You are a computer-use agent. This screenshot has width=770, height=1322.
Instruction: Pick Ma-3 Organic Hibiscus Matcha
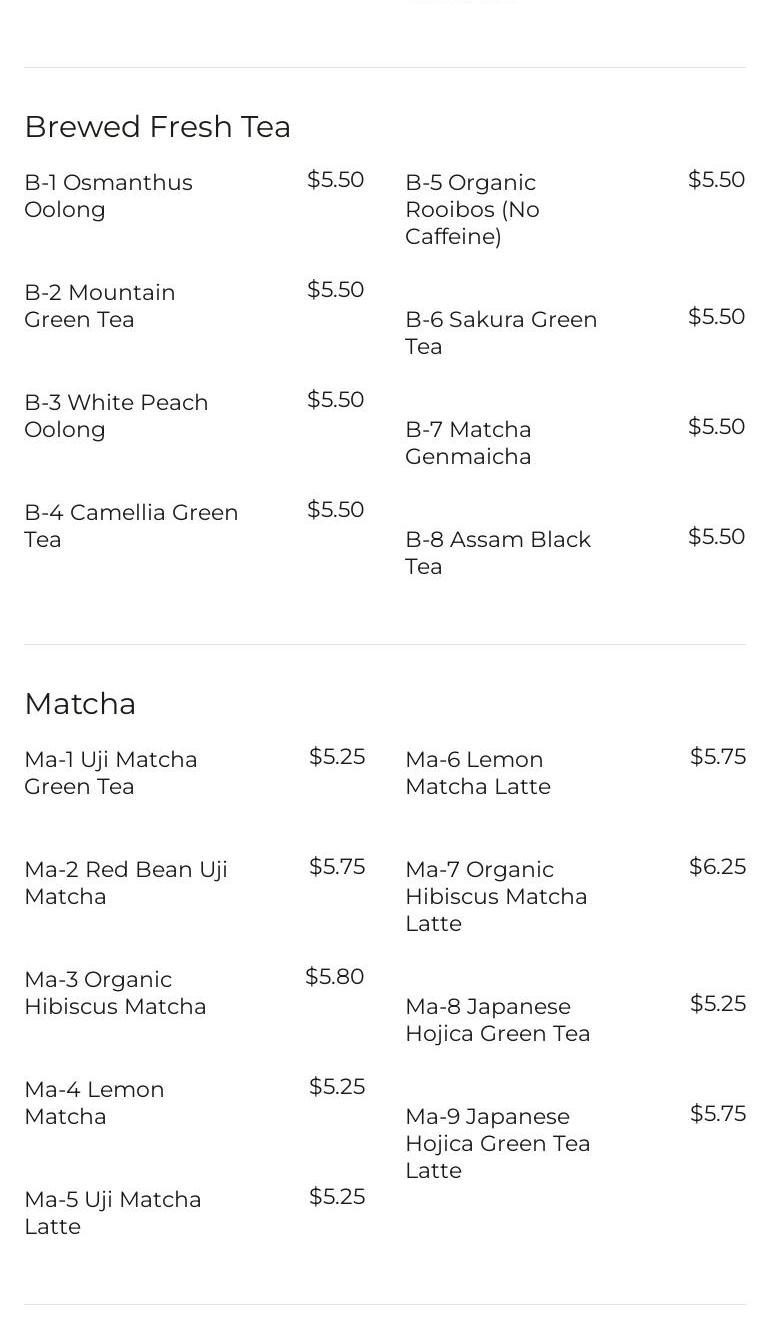(115, 993)
